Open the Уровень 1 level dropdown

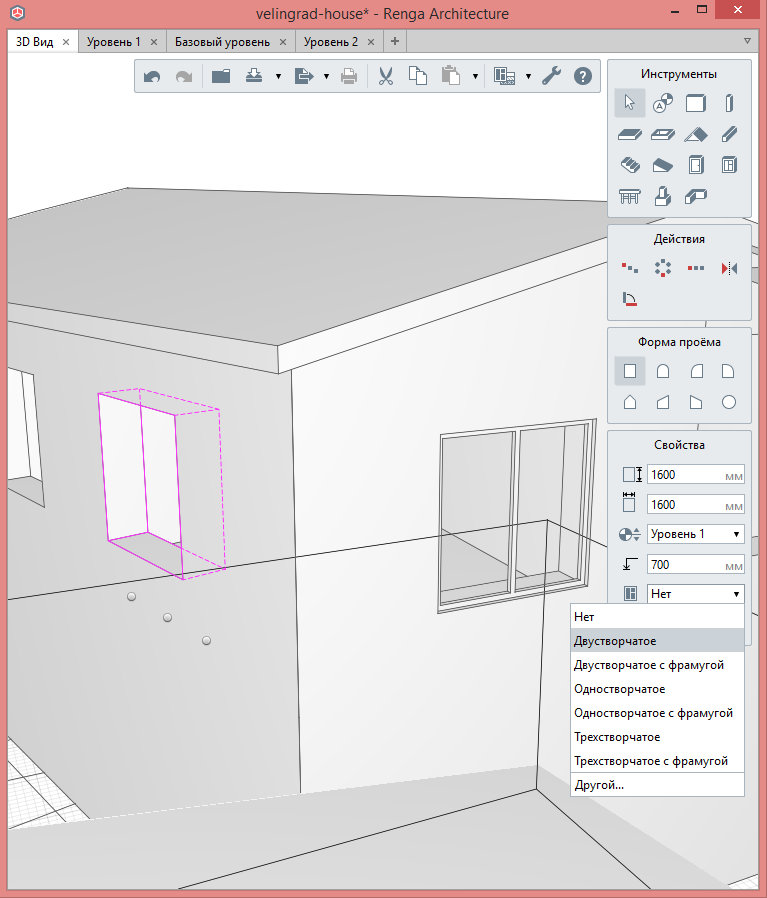(695, 534)
